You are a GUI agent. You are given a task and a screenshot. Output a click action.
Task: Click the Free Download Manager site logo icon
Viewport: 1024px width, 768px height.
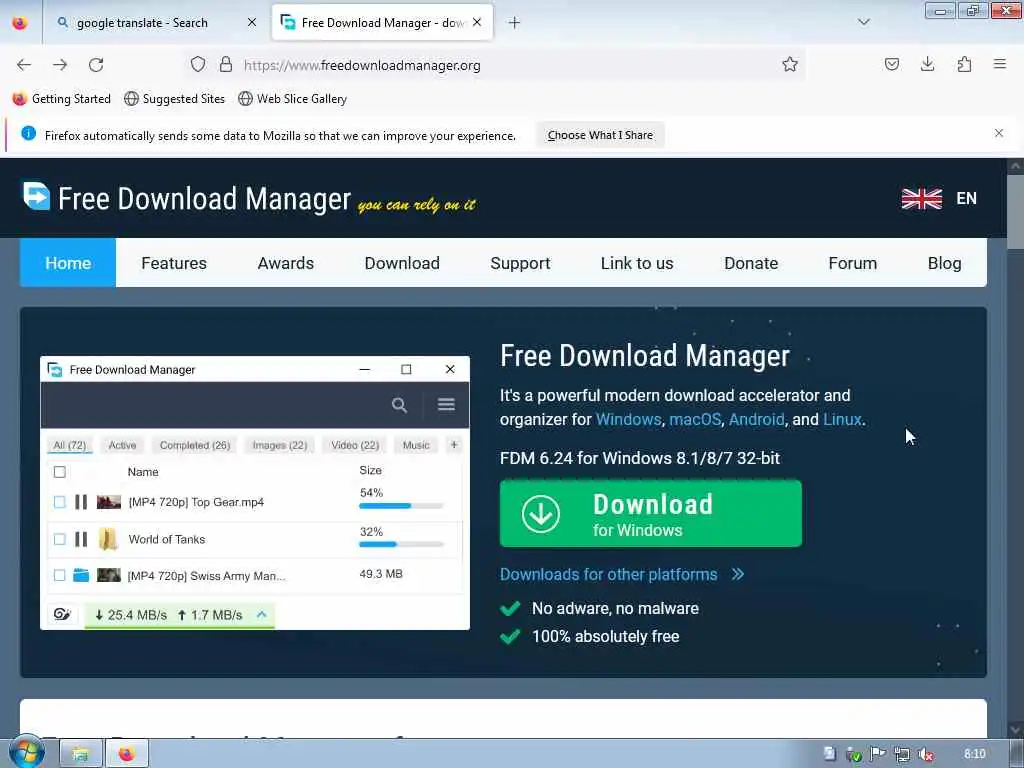[x=37, y=196]
